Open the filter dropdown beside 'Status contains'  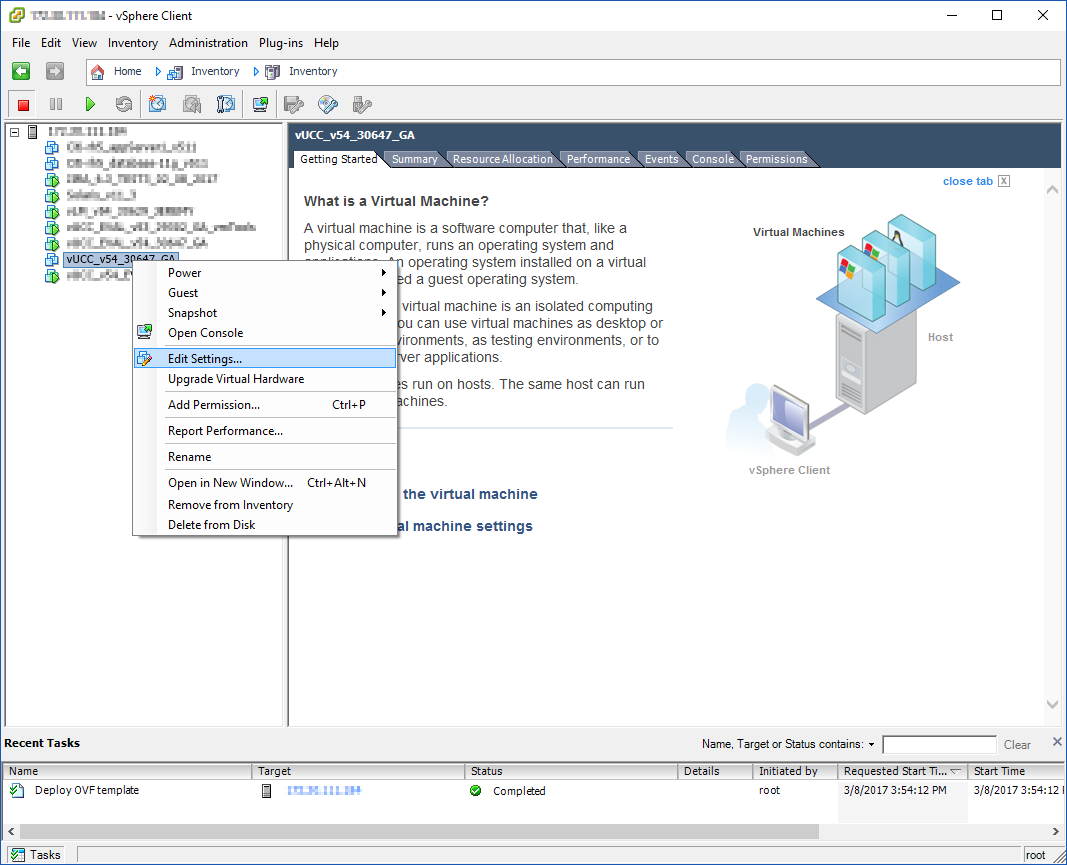point(871,745)
